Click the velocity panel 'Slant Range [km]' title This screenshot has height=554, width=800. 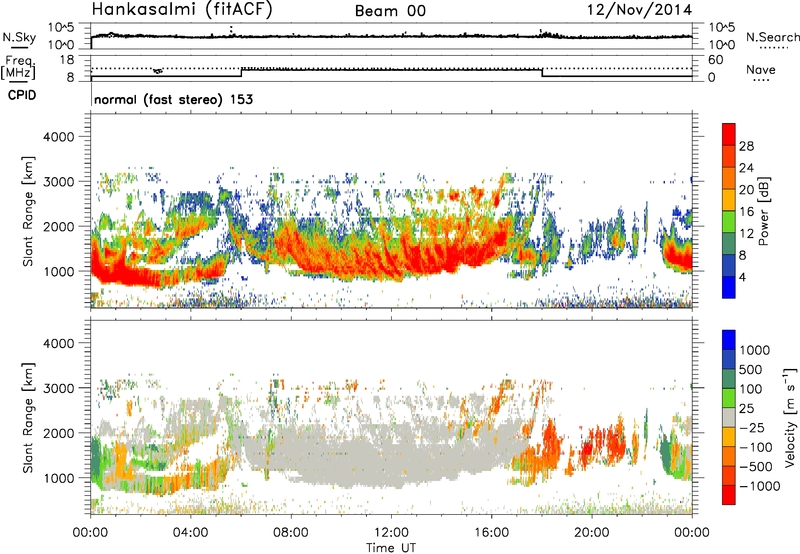point(29,417)
